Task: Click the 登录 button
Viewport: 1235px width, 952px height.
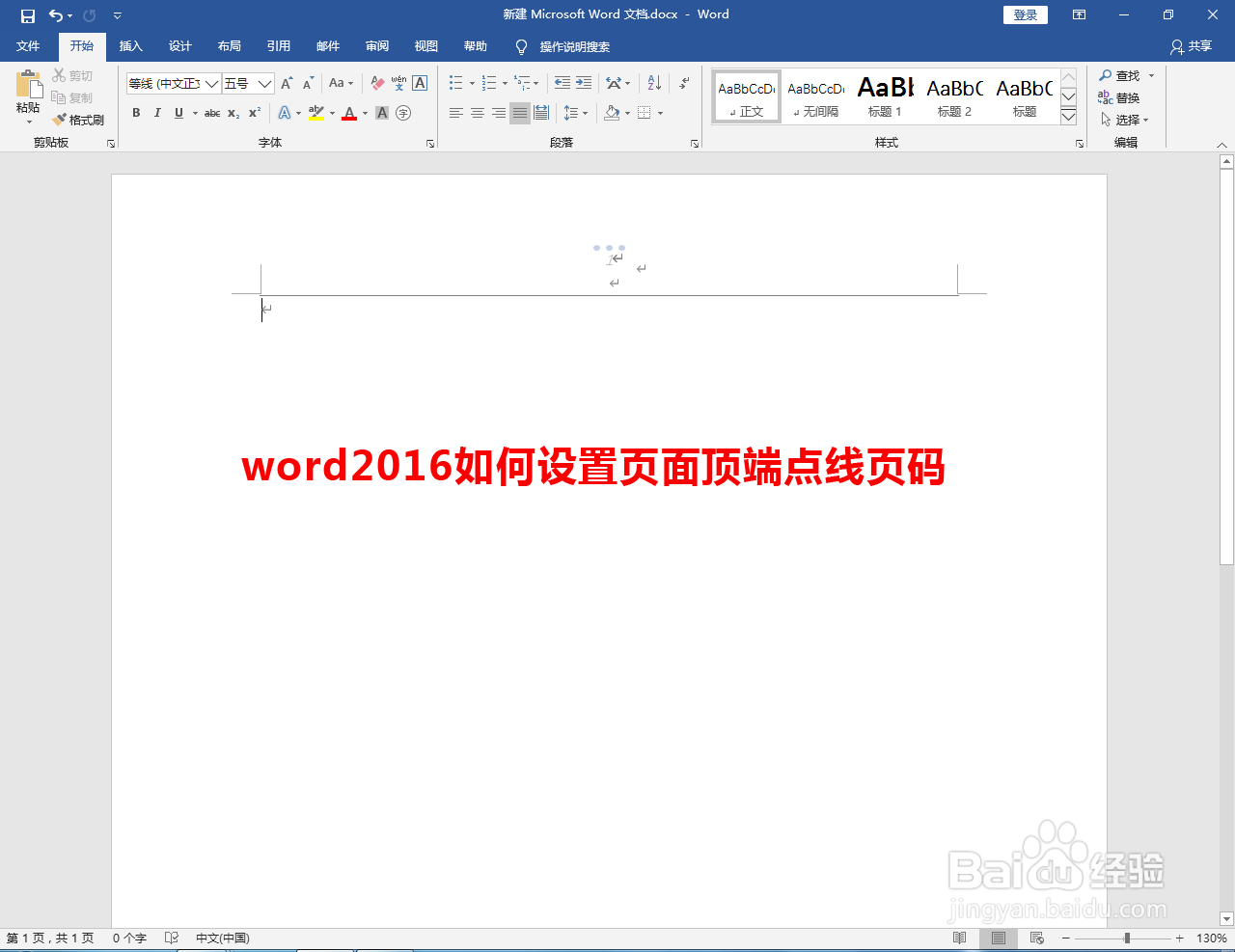Action: [1025, 14]
